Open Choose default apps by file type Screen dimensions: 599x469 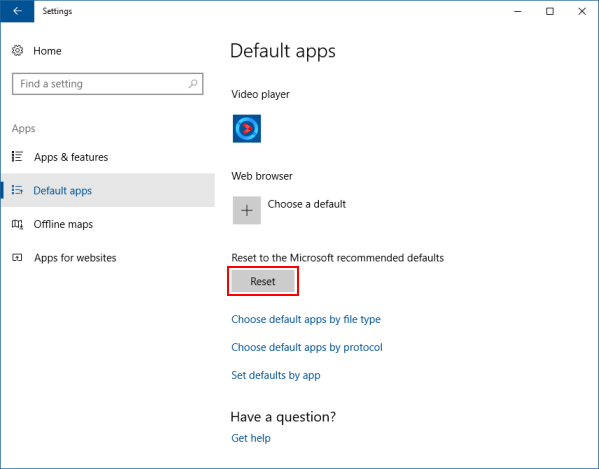coord(306,319)
